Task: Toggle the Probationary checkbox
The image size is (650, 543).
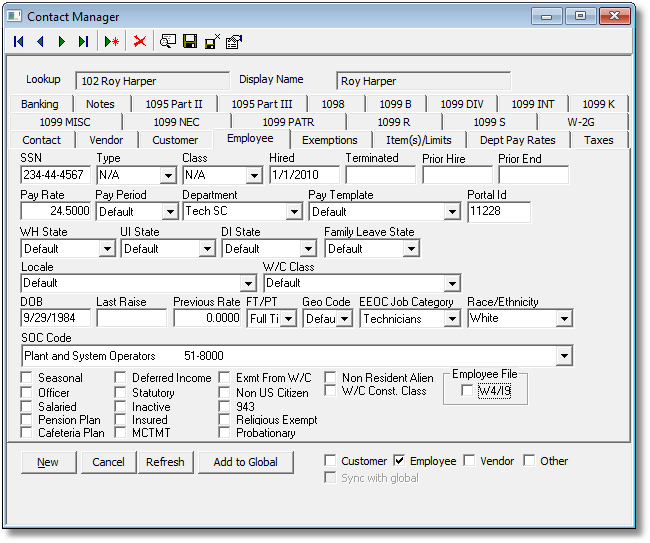Action: (224, 432)
